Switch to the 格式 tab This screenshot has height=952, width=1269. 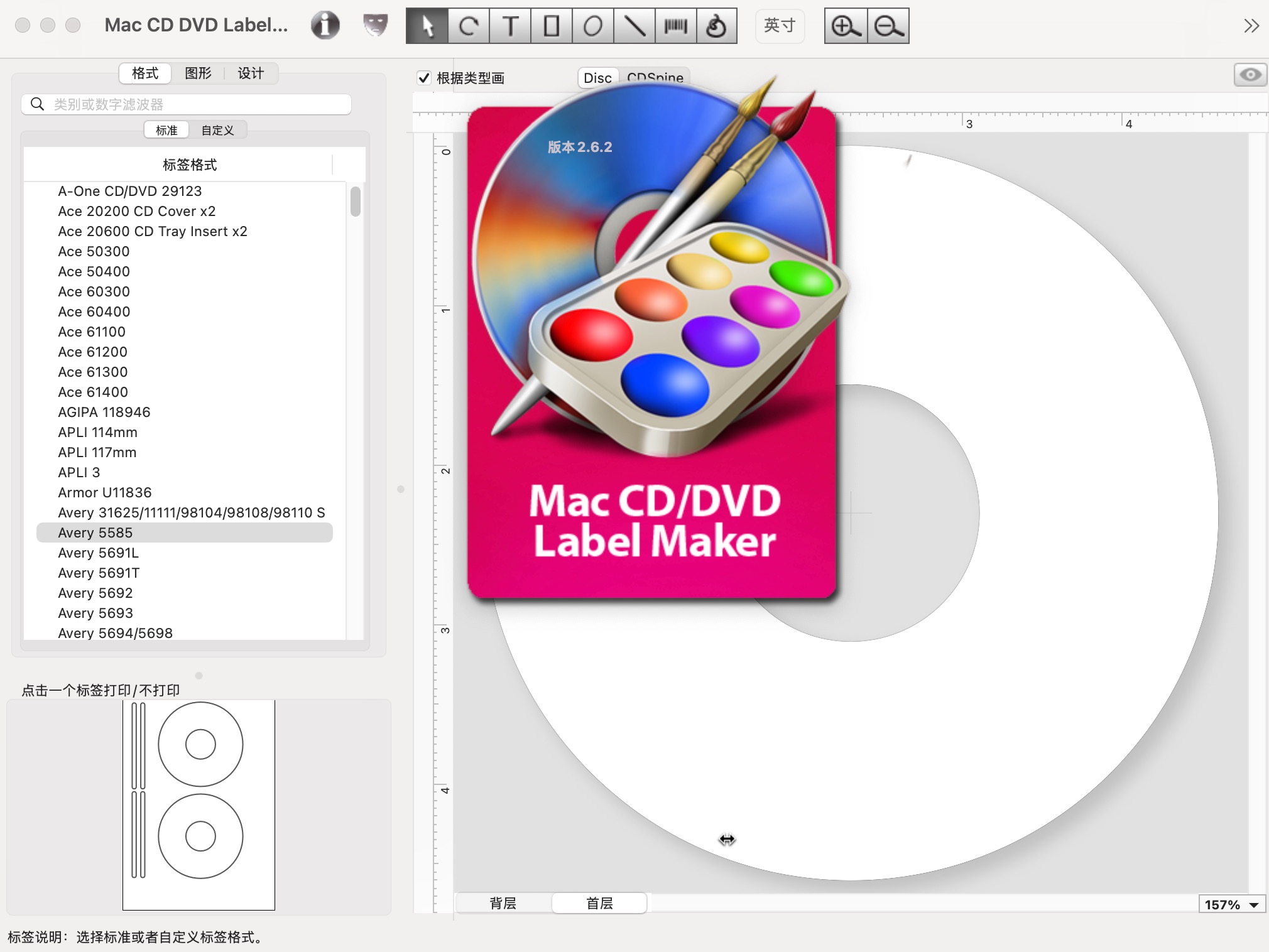(145, 73)
